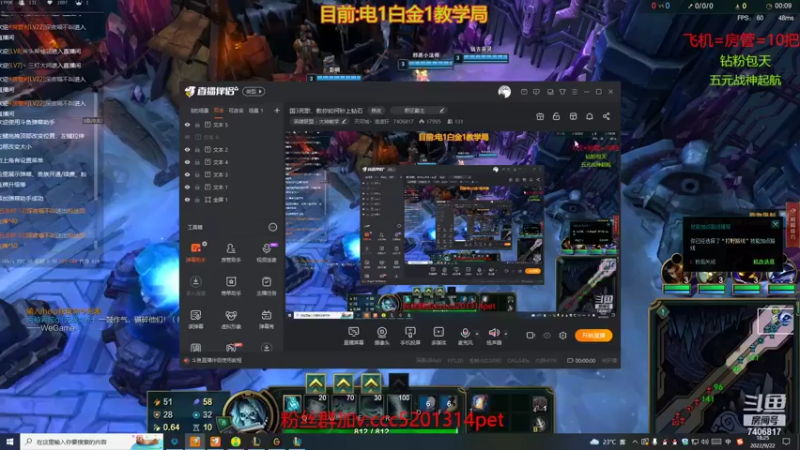Image resolution: width=800 pixels, height=450 pixels.
Task: Add a new scene with the plus button
Action: coord(277,110)
